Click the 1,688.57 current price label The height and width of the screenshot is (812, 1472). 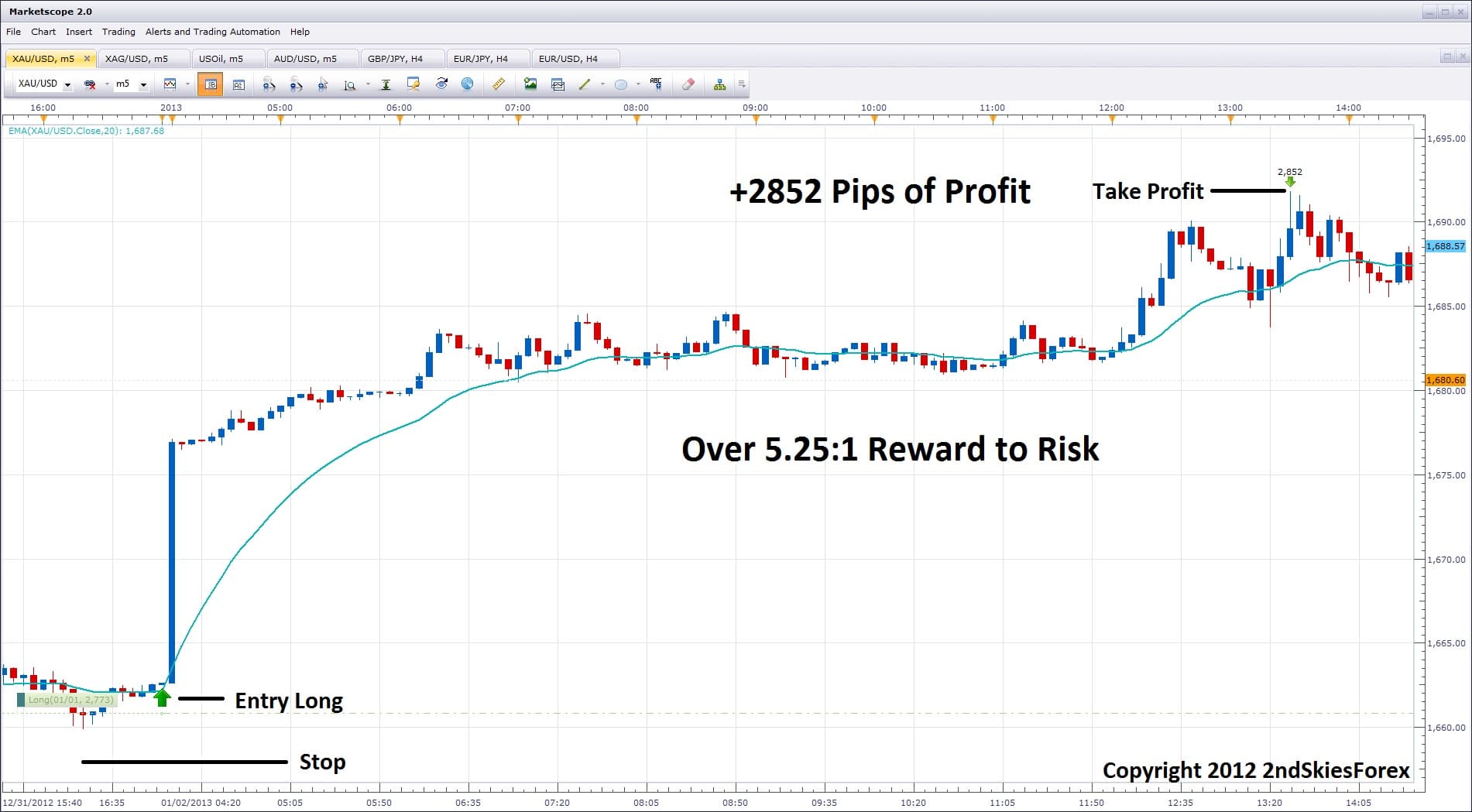tap(1446, 246)
